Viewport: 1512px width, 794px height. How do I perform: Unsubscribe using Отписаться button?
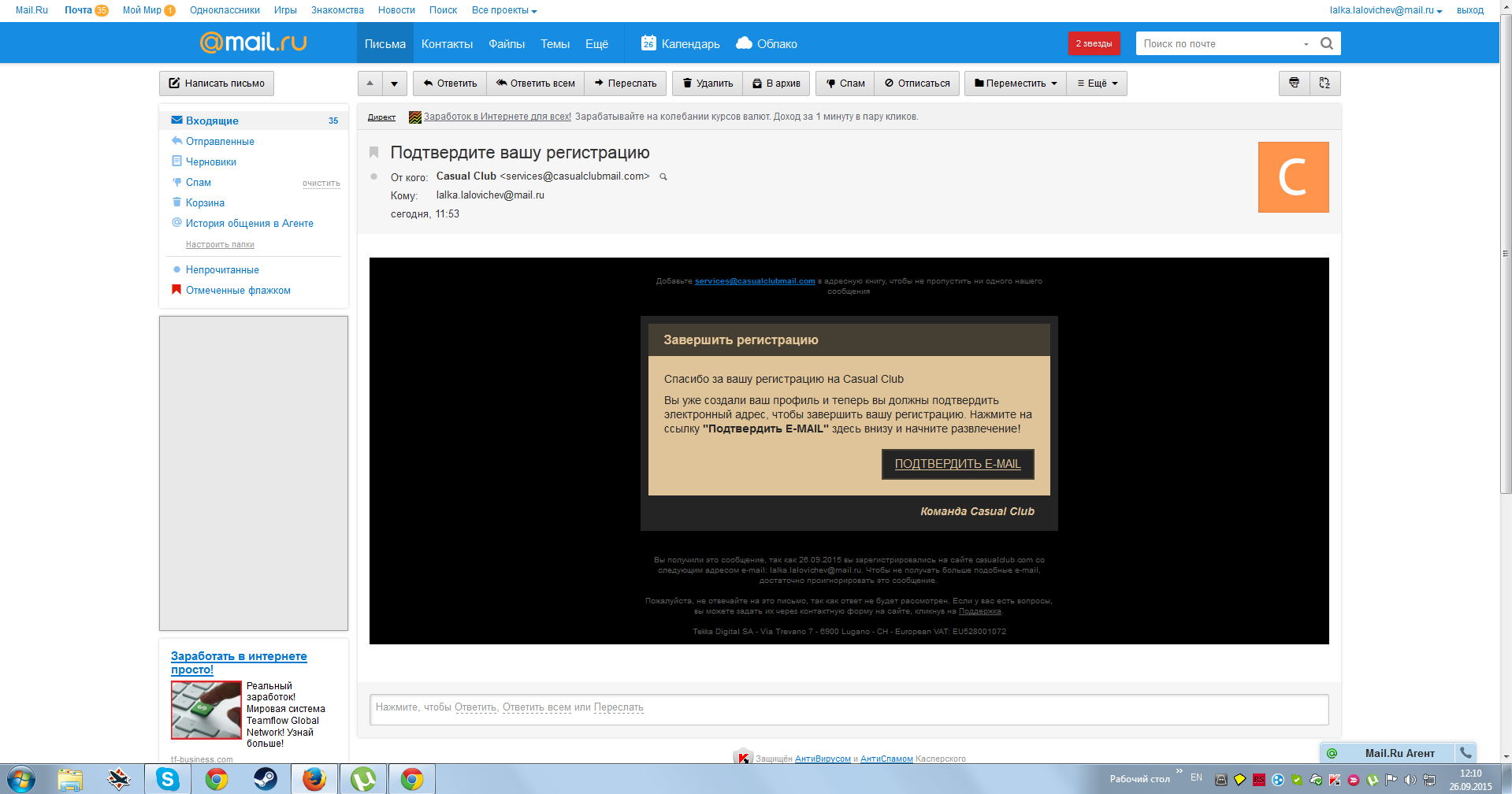point(917,83)
